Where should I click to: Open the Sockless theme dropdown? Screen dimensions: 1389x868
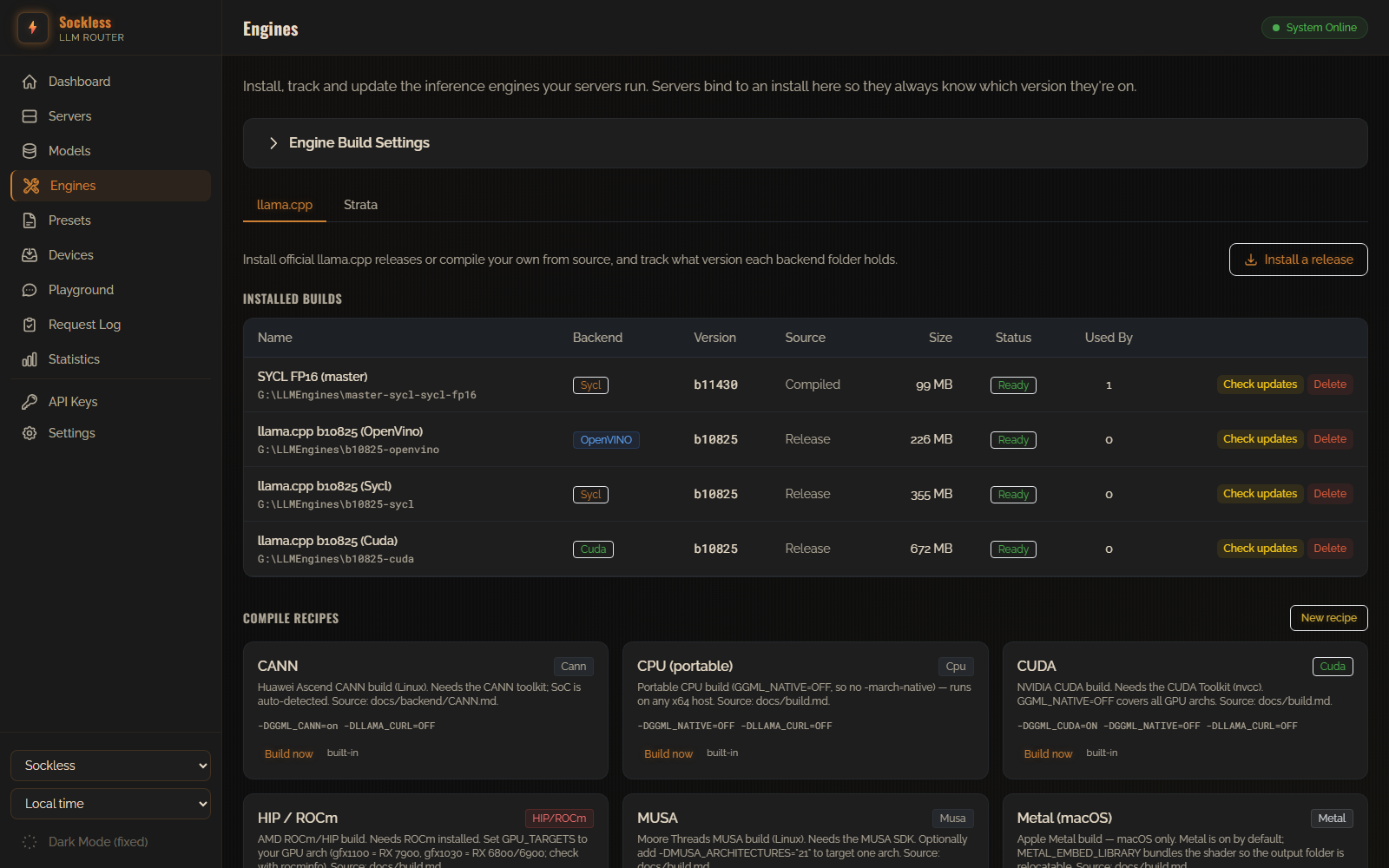click(x=110, y=766)
